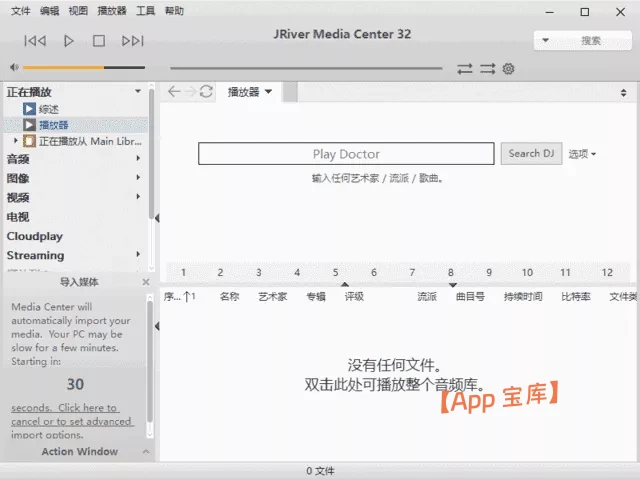Image resolution: width=640 pixels, height=480 pixels.
Task: Collapse the sidebar with upper left arrow
Action: [157, 218]
